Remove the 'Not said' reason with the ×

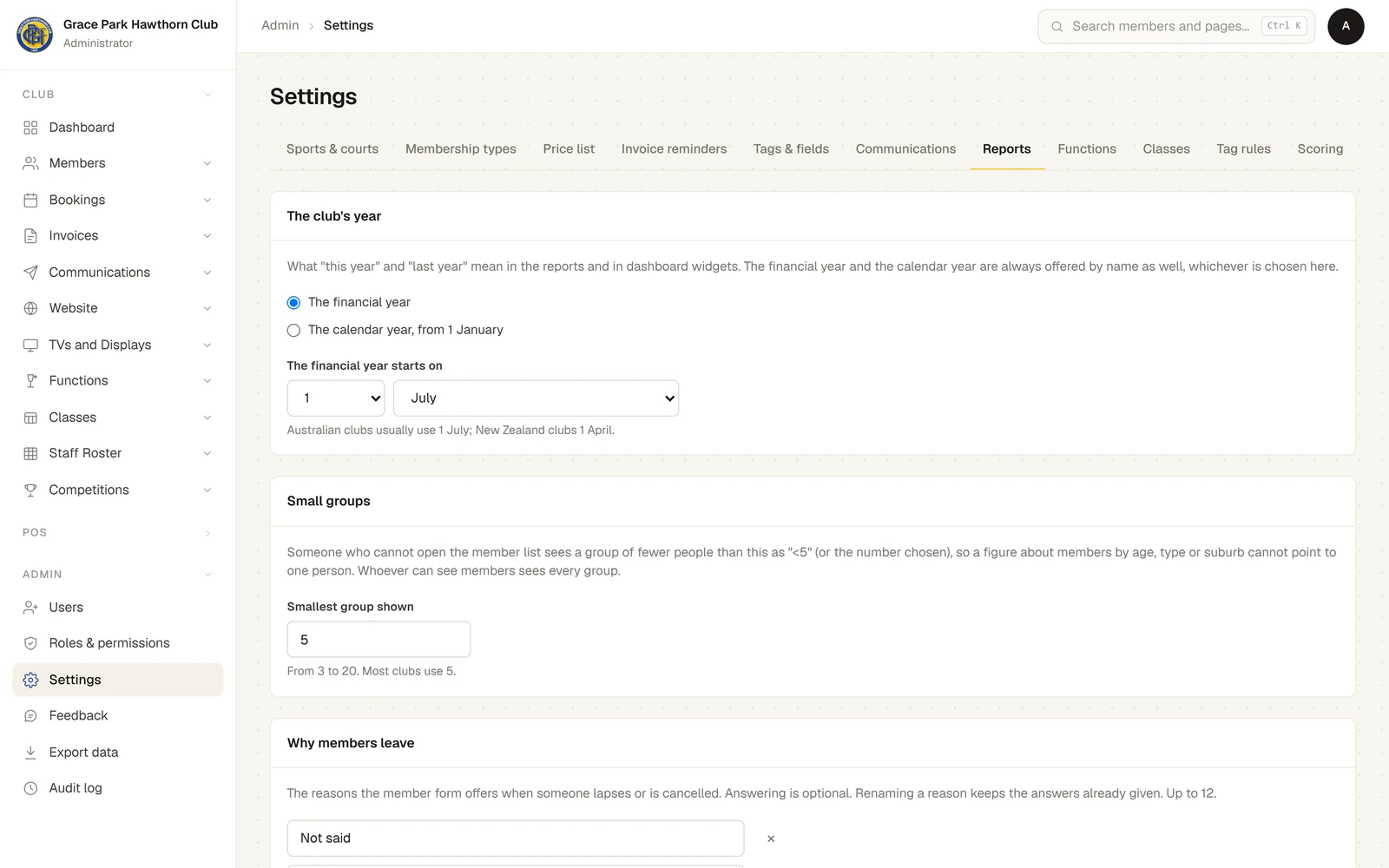[771, 838]
